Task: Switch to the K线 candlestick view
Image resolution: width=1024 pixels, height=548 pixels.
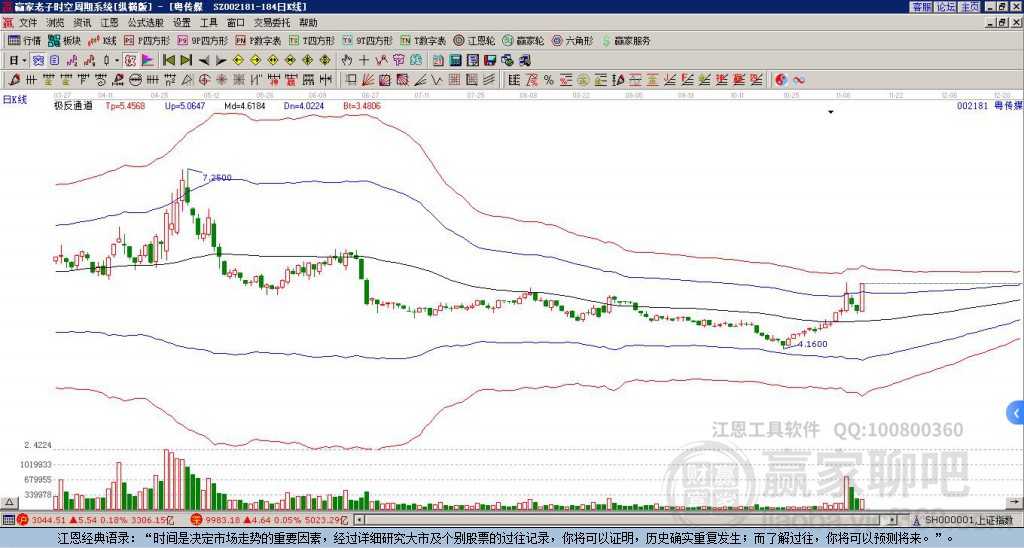Action: point(102,40)
